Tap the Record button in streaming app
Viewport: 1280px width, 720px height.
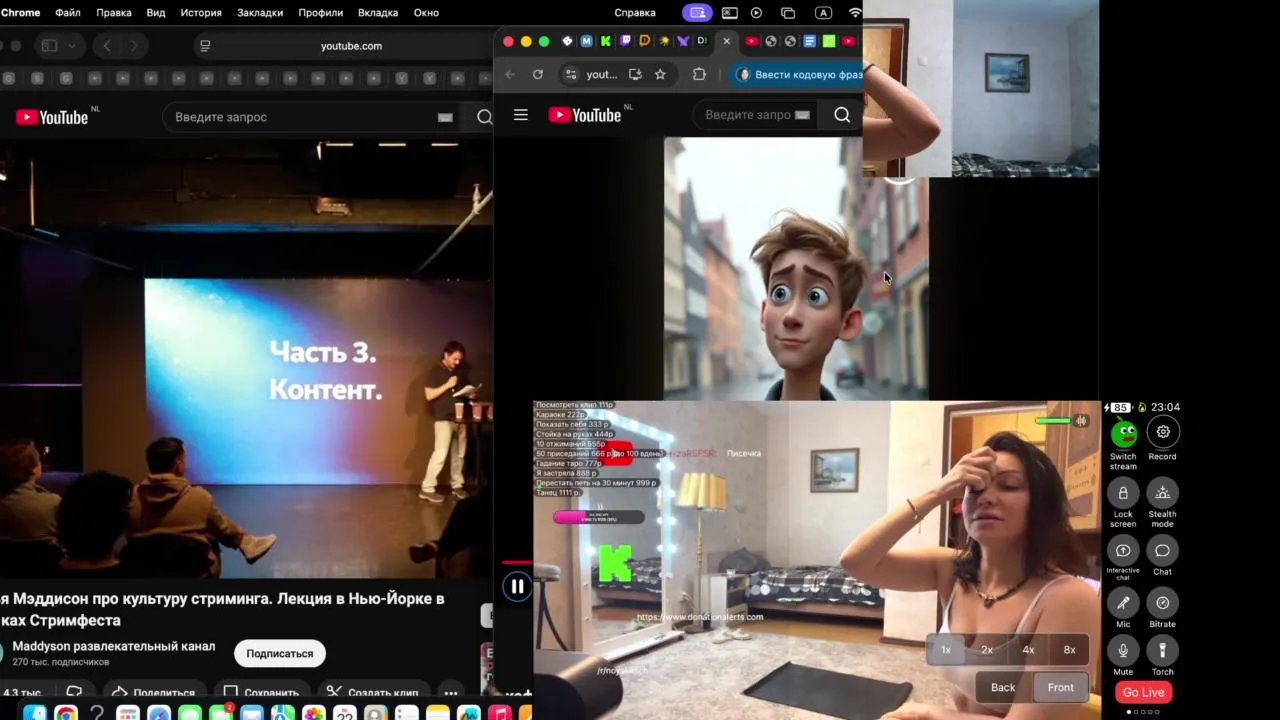pos(1162,432)
